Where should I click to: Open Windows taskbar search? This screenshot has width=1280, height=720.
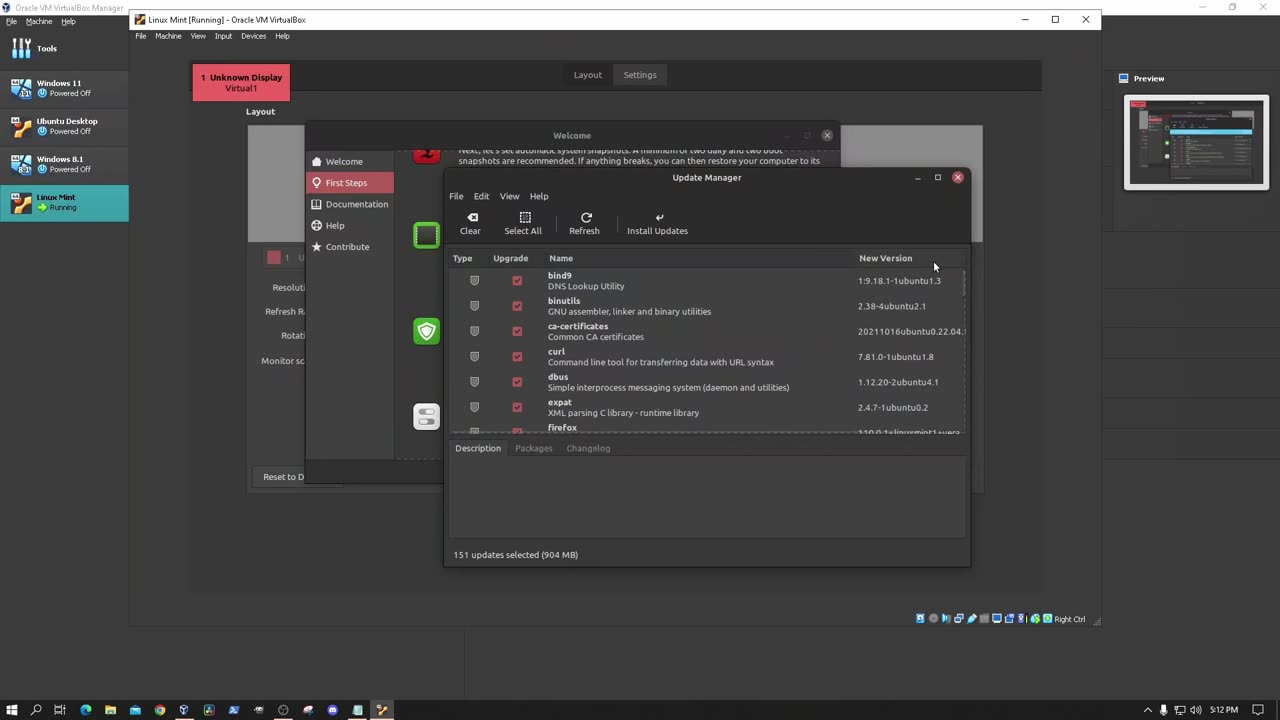(x=36, y=710)
